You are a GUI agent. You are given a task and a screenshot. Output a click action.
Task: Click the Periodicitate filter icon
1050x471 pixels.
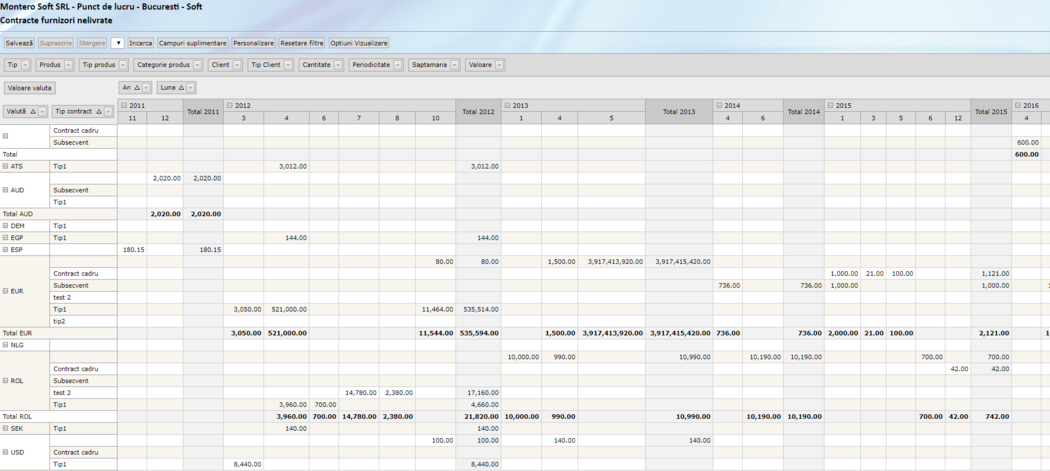(x=397, y=65)
